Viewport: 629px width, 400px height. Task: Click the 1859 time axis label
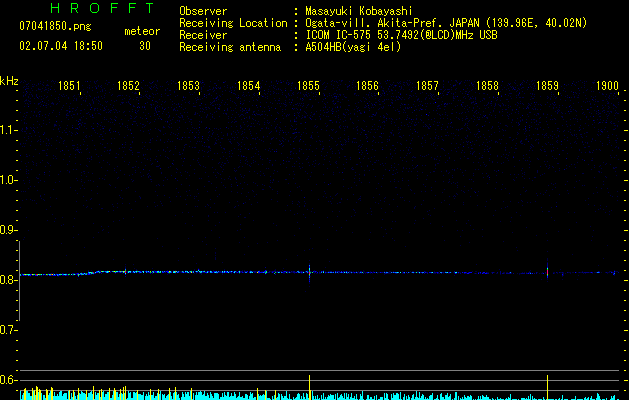pyautogui.click(x=547, y=86)
